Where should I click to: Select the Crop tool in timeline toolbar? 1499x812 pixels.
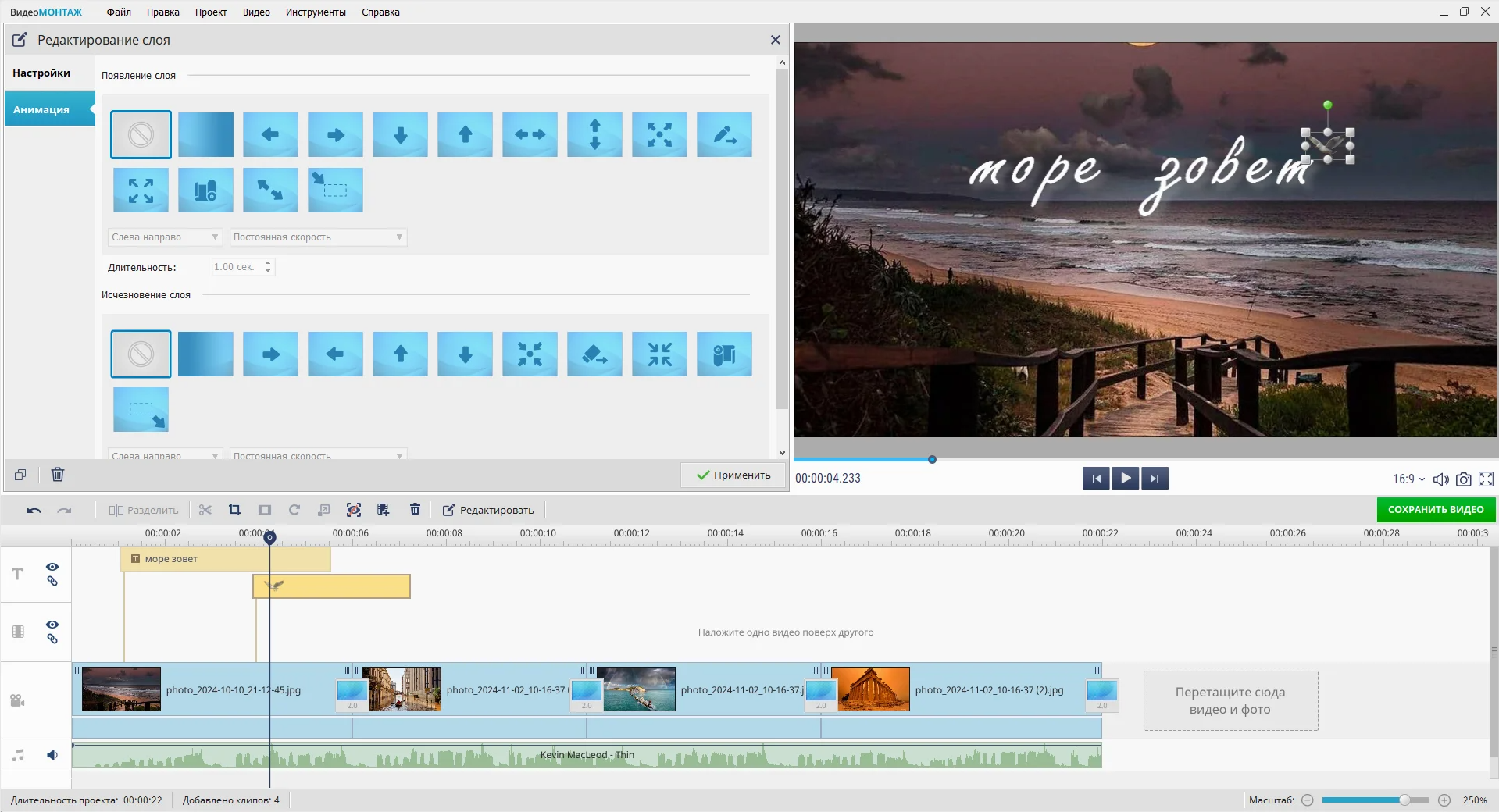tap(234, 510)
